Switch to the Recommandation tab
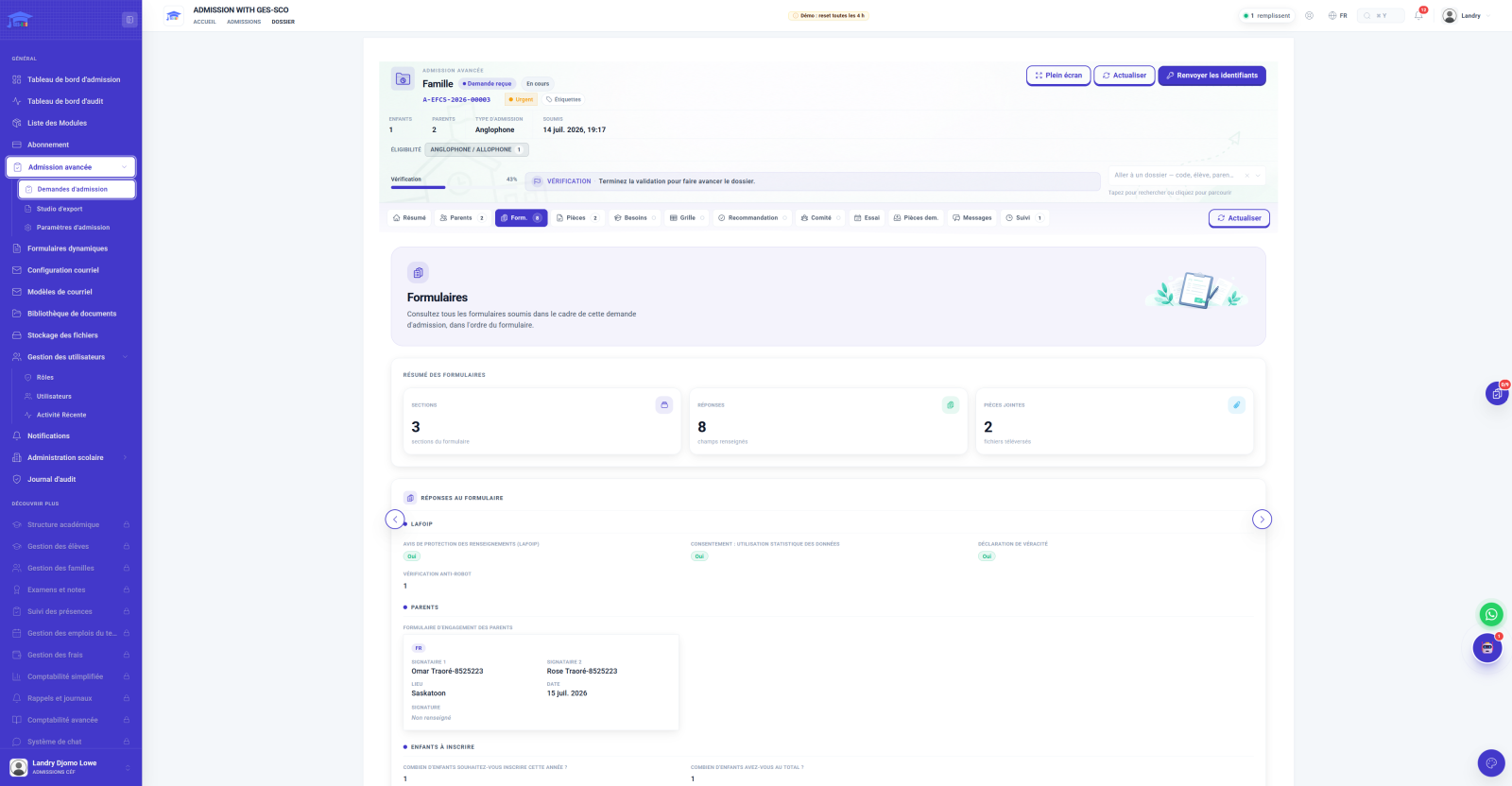 tap(752, 218)
